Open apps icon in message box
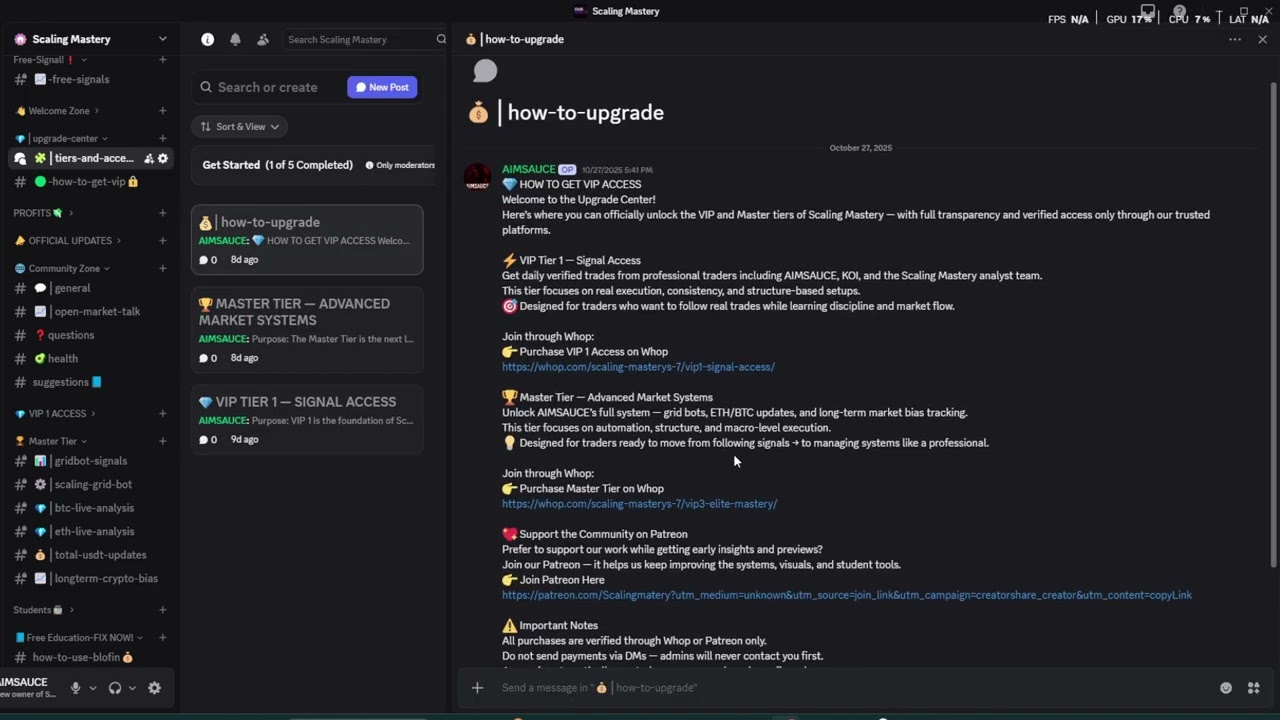1280x720 pixels. 1253,688
